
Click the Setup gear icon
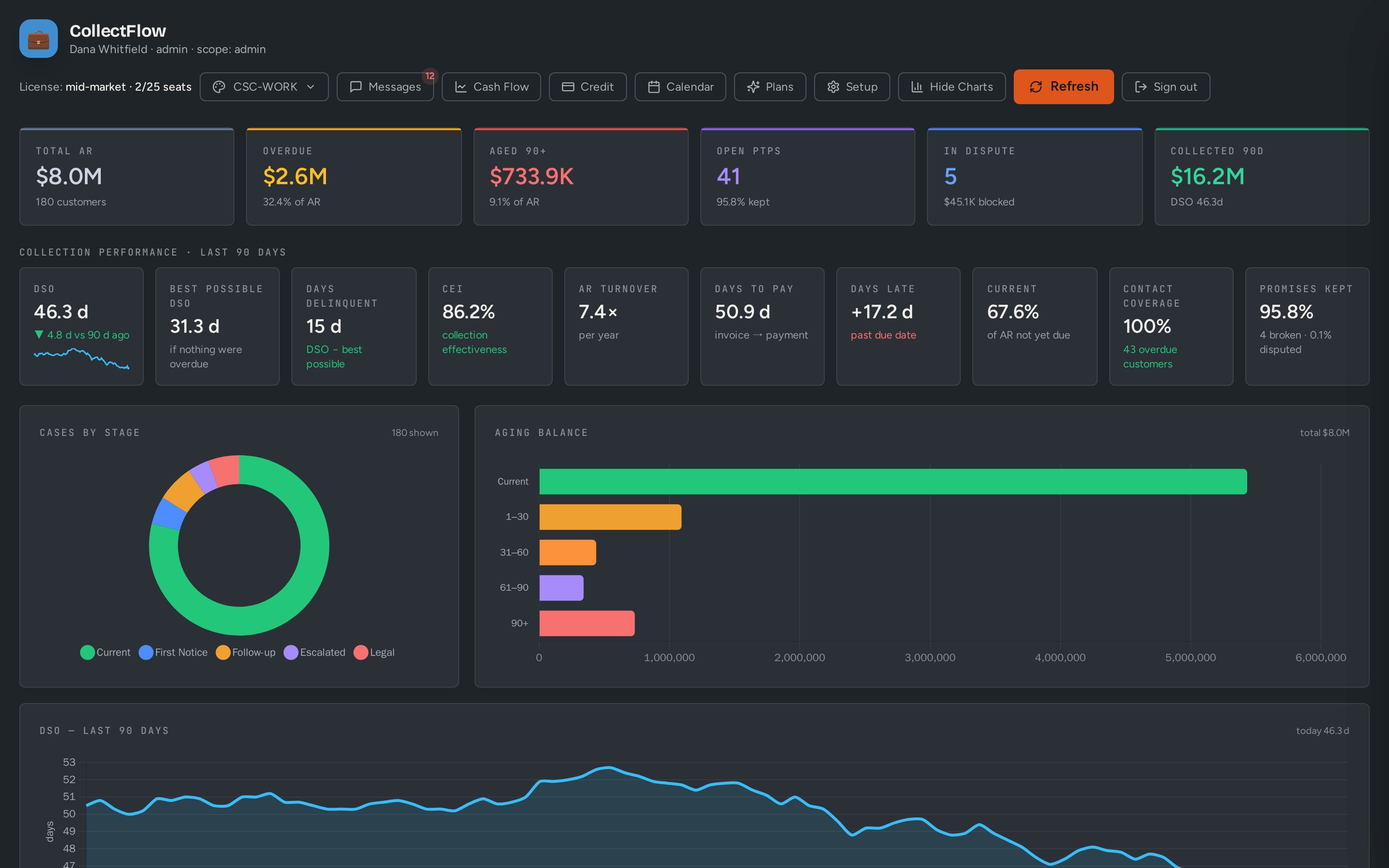pos(833,87)
